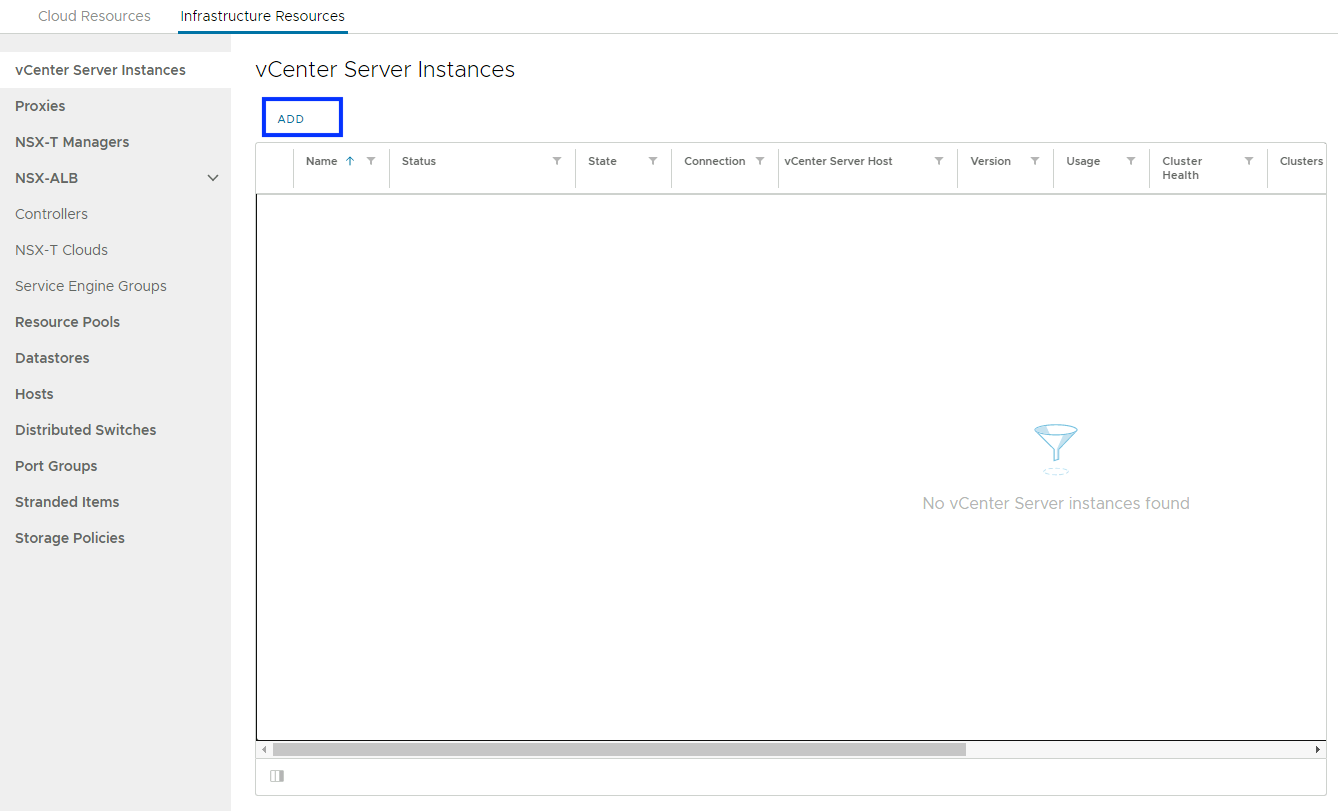
Task: Open the Status column filter icon
Action: pyautogui.click(x=557, y=161)
